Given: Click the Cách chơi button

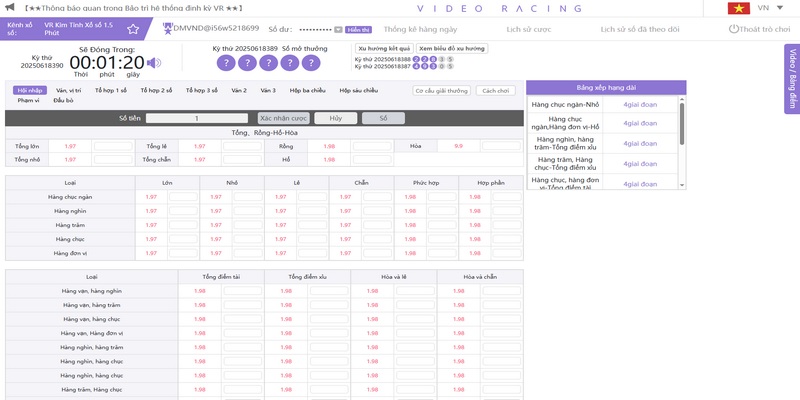Looking at the screenshot, I should click(x=496, y=91).
